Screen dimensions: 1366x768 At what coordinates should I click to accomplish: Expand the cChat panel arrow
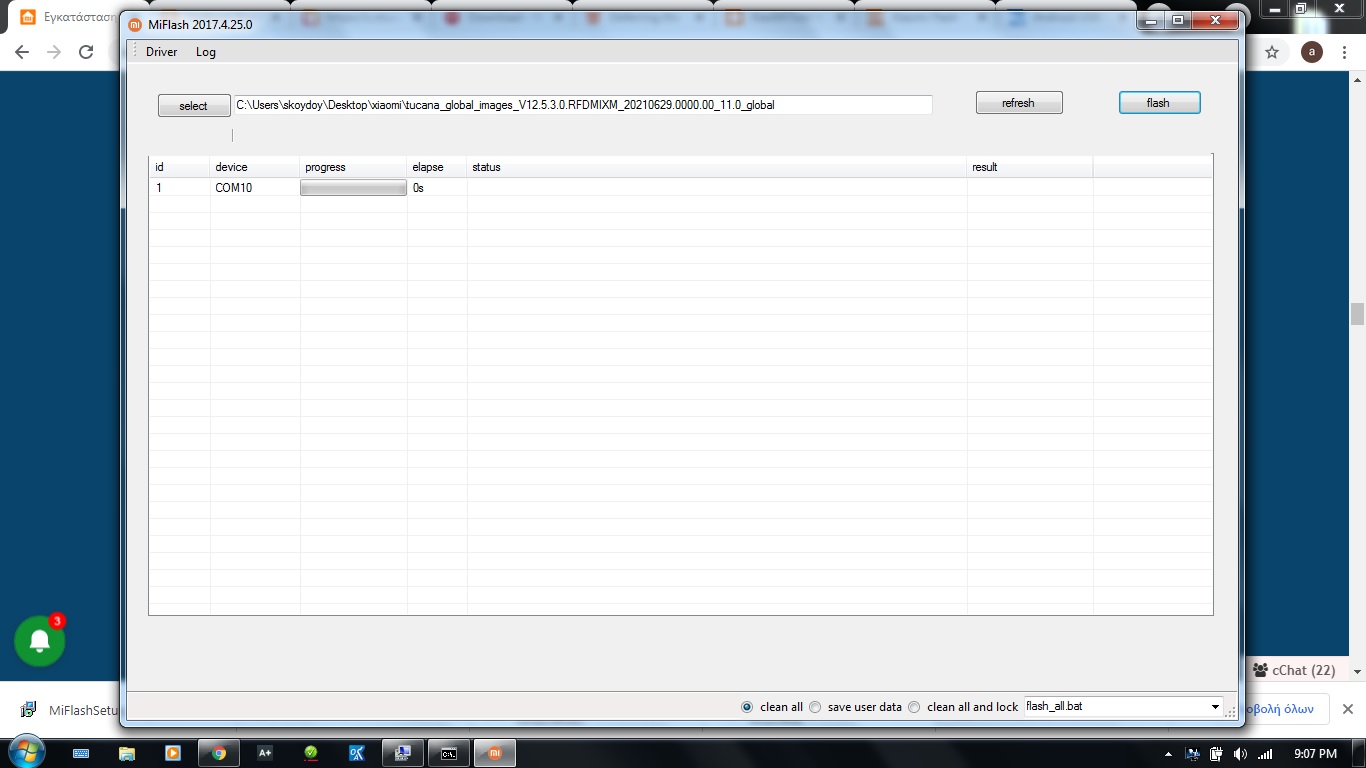click(x=1357, y=671)
